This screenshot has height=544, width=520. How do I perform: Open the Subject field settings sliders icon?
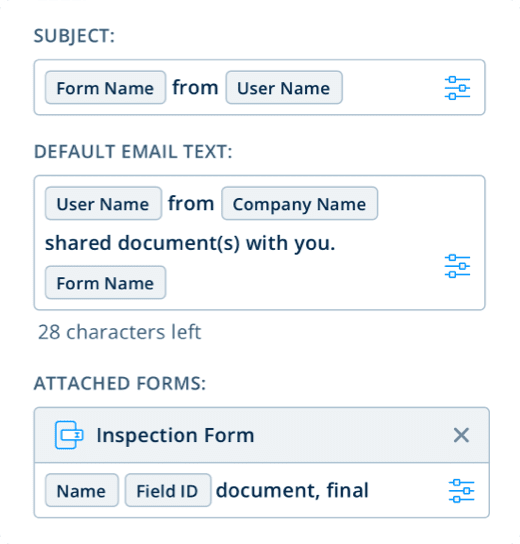[457, 88]
